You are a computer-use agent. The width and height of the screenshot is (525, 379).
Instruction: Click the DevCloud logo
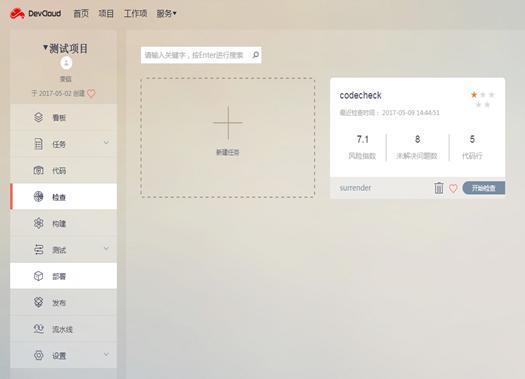click(x=35, y=13)
